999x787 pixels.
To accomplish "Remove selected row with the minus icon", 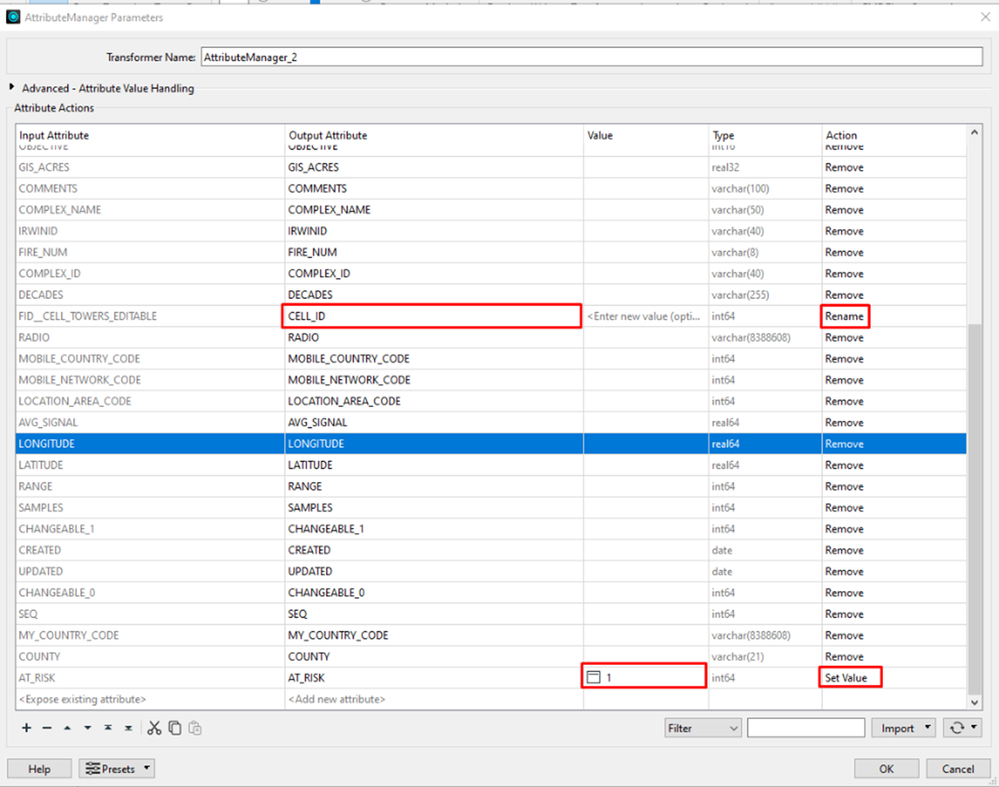I will [47, 728].
